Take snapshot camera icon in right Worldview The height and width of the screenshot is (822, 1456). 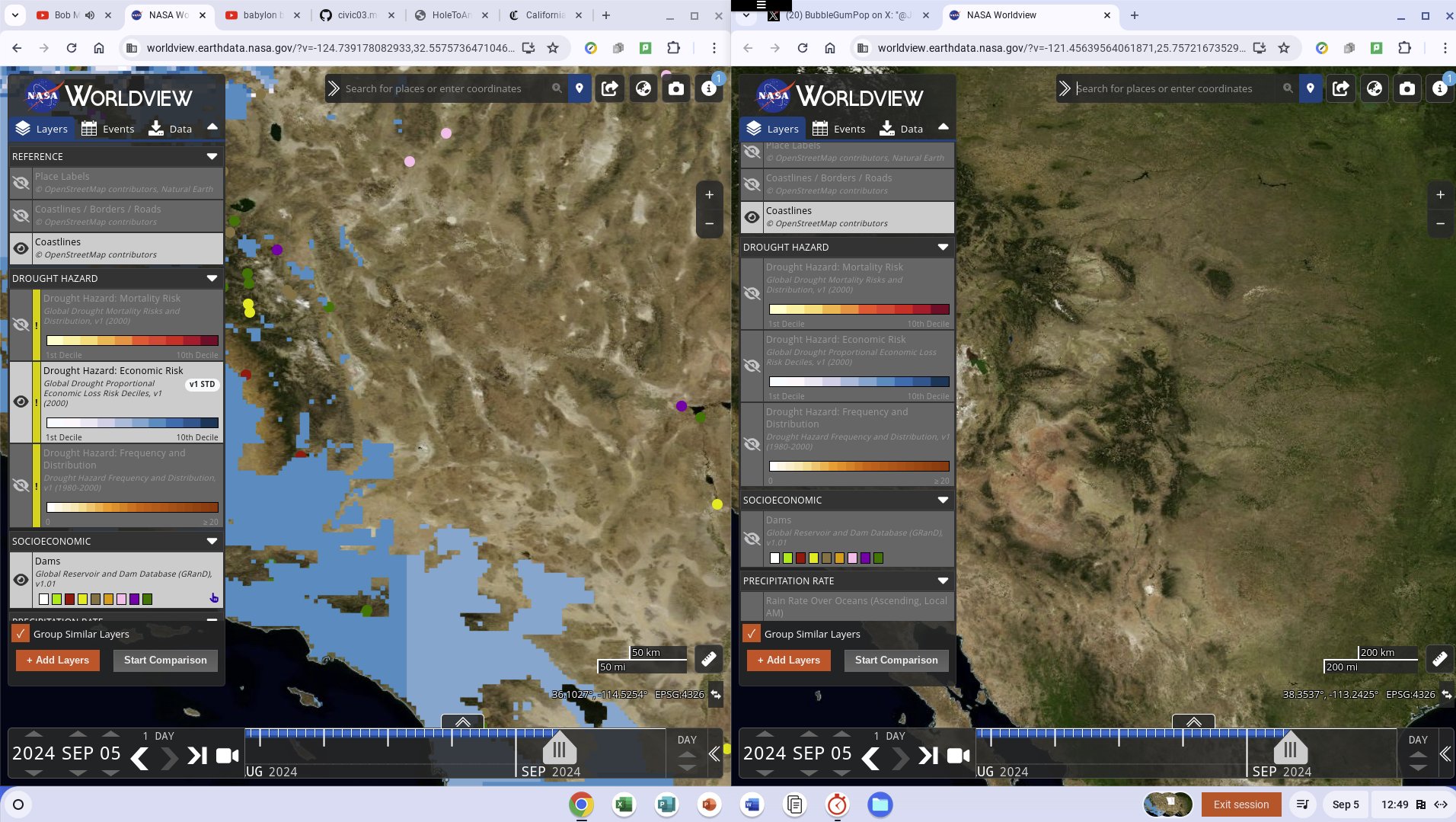pyautogui.click(x=1407, y=88)
